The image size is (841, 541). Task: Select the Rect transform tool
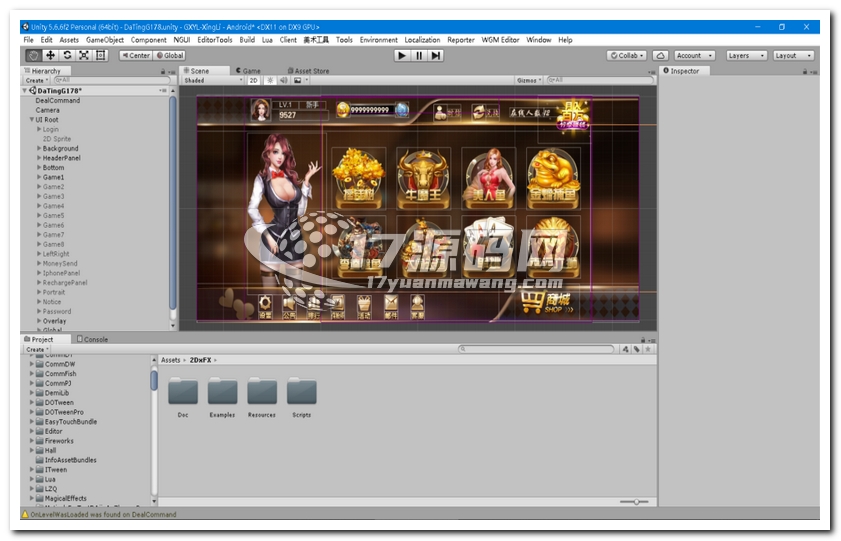pyautogui.click(x=100, y=55)
